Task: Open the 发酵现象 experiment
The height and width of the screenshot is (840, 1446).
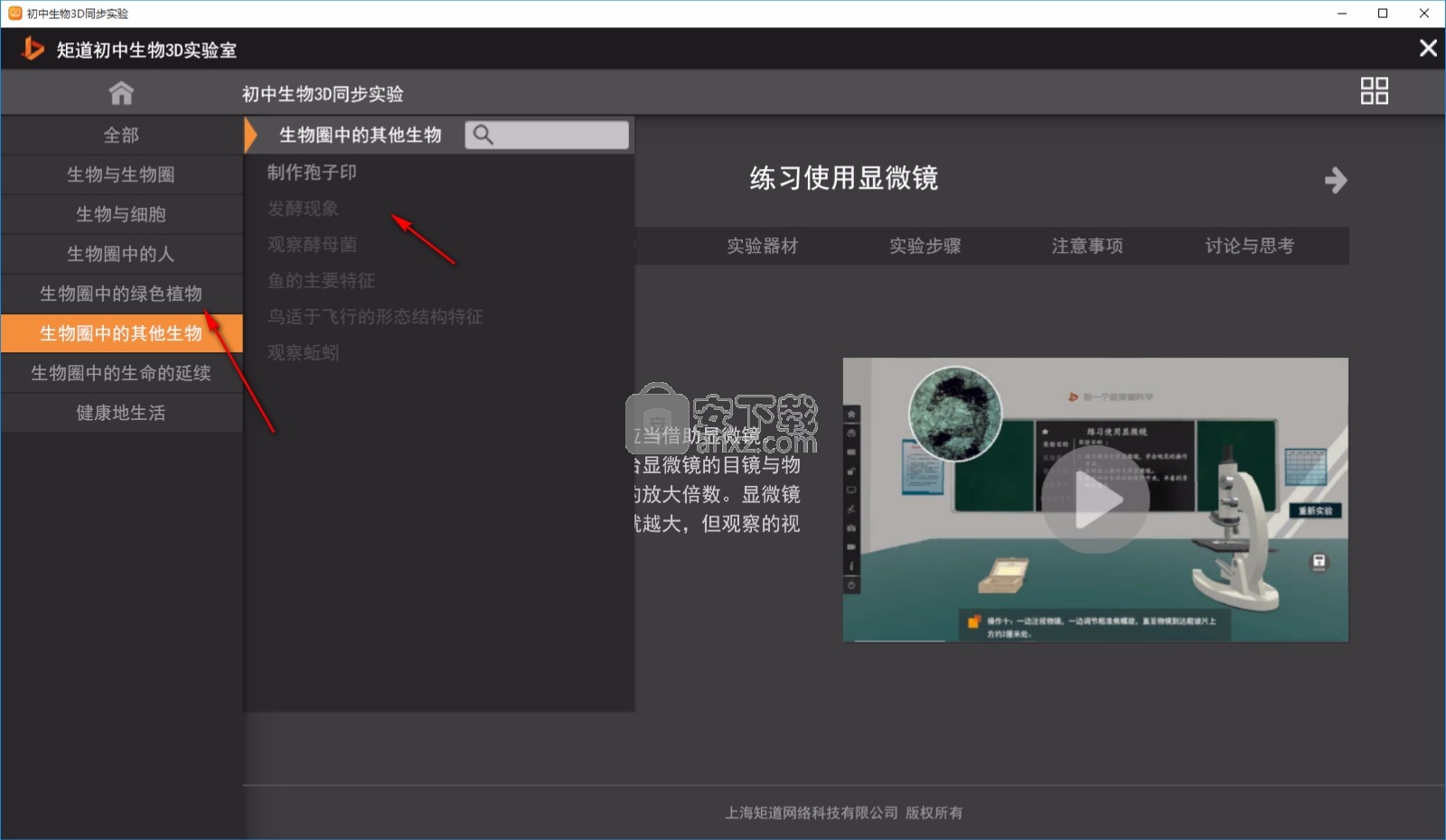Action: click(x=303, y=208)
